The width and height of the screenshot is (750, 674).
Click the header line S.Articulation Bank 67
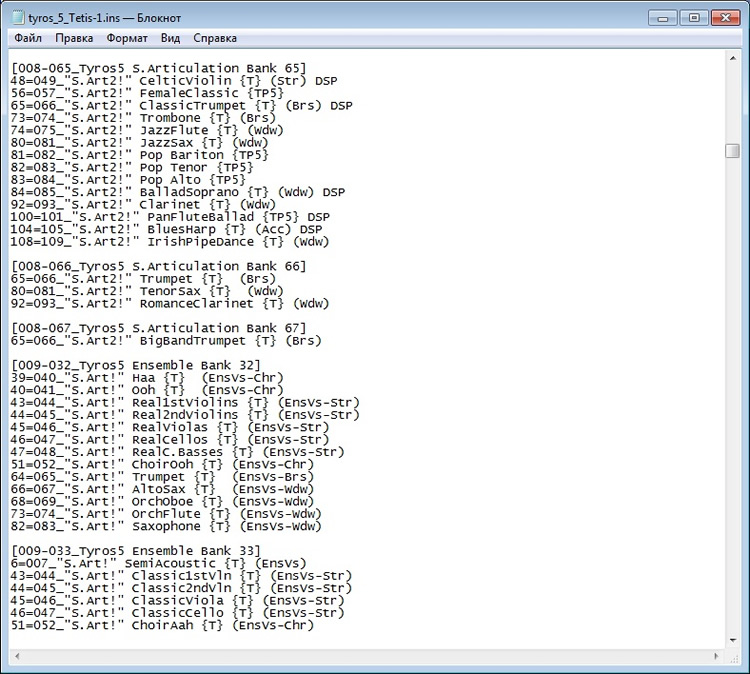click(x=158, y=329)
